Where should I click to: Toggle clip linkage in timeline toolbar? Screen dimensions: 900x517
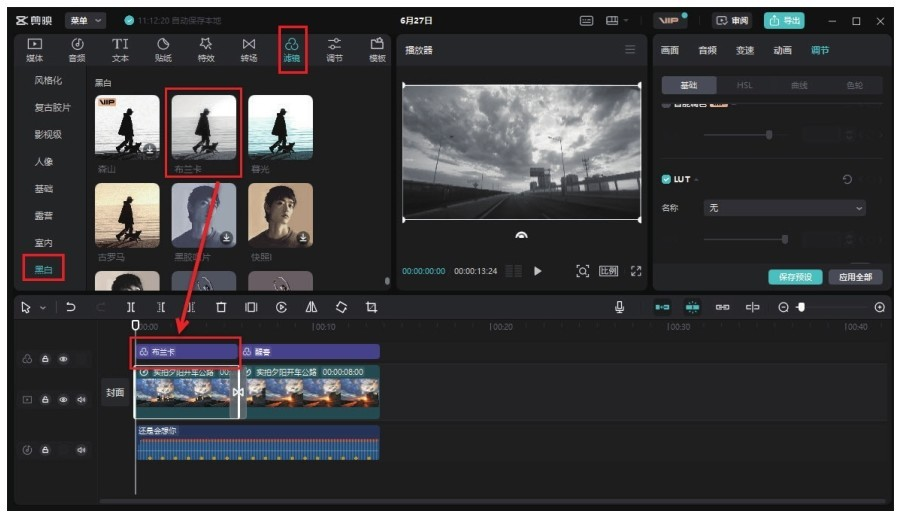pos(722,307)
